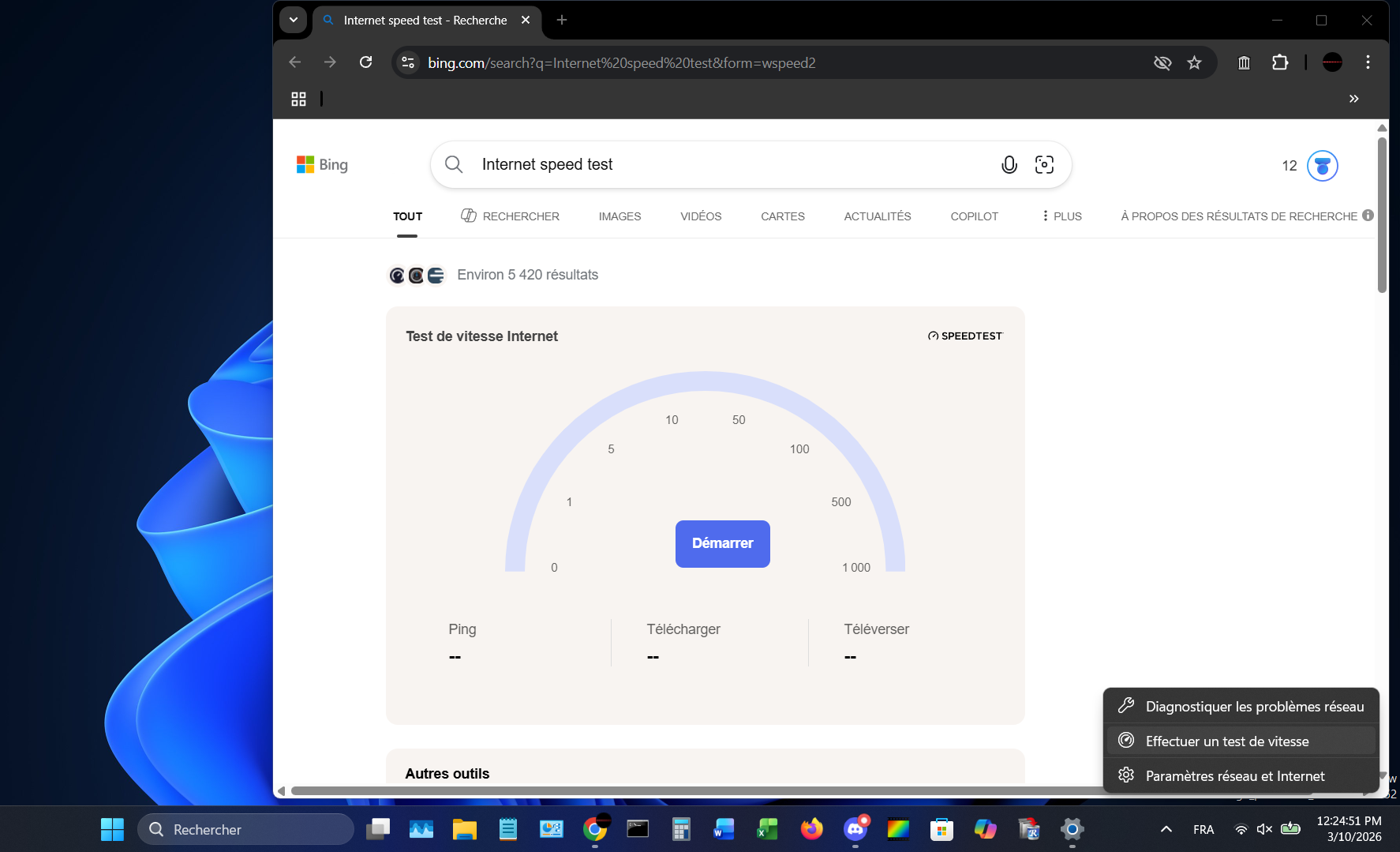Open the browser extensions puzzle icon
Screen dimensions: 1400x852
pos(1279,62)
